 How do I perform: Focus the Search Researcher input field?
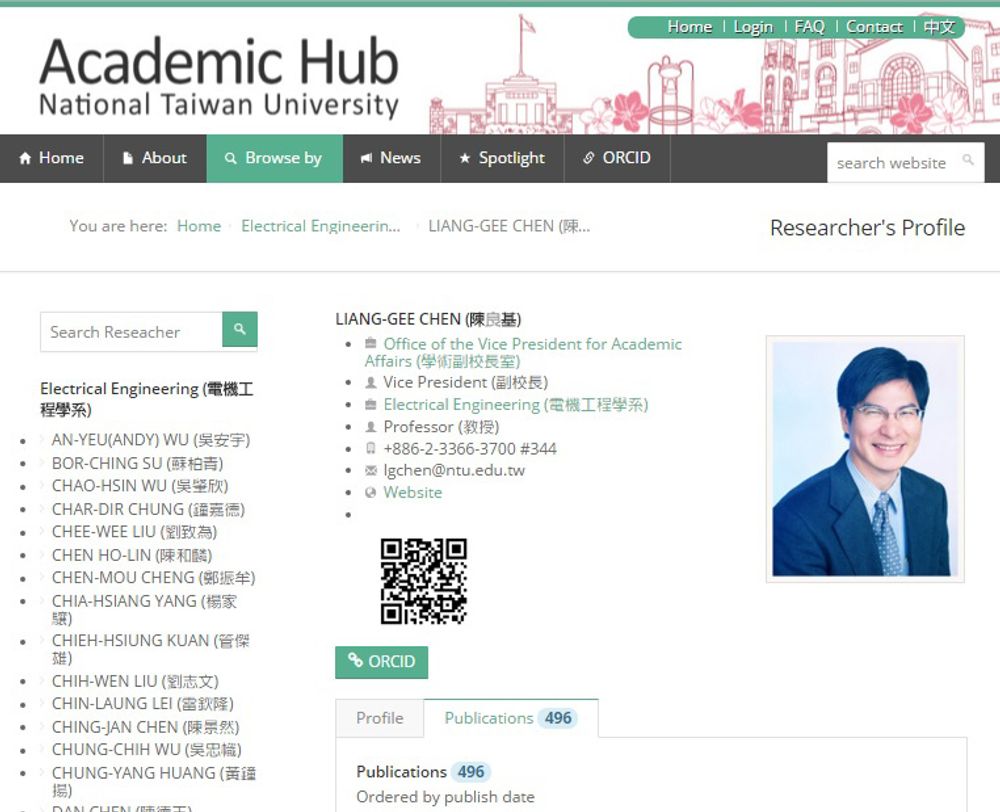tap(131, 332)
